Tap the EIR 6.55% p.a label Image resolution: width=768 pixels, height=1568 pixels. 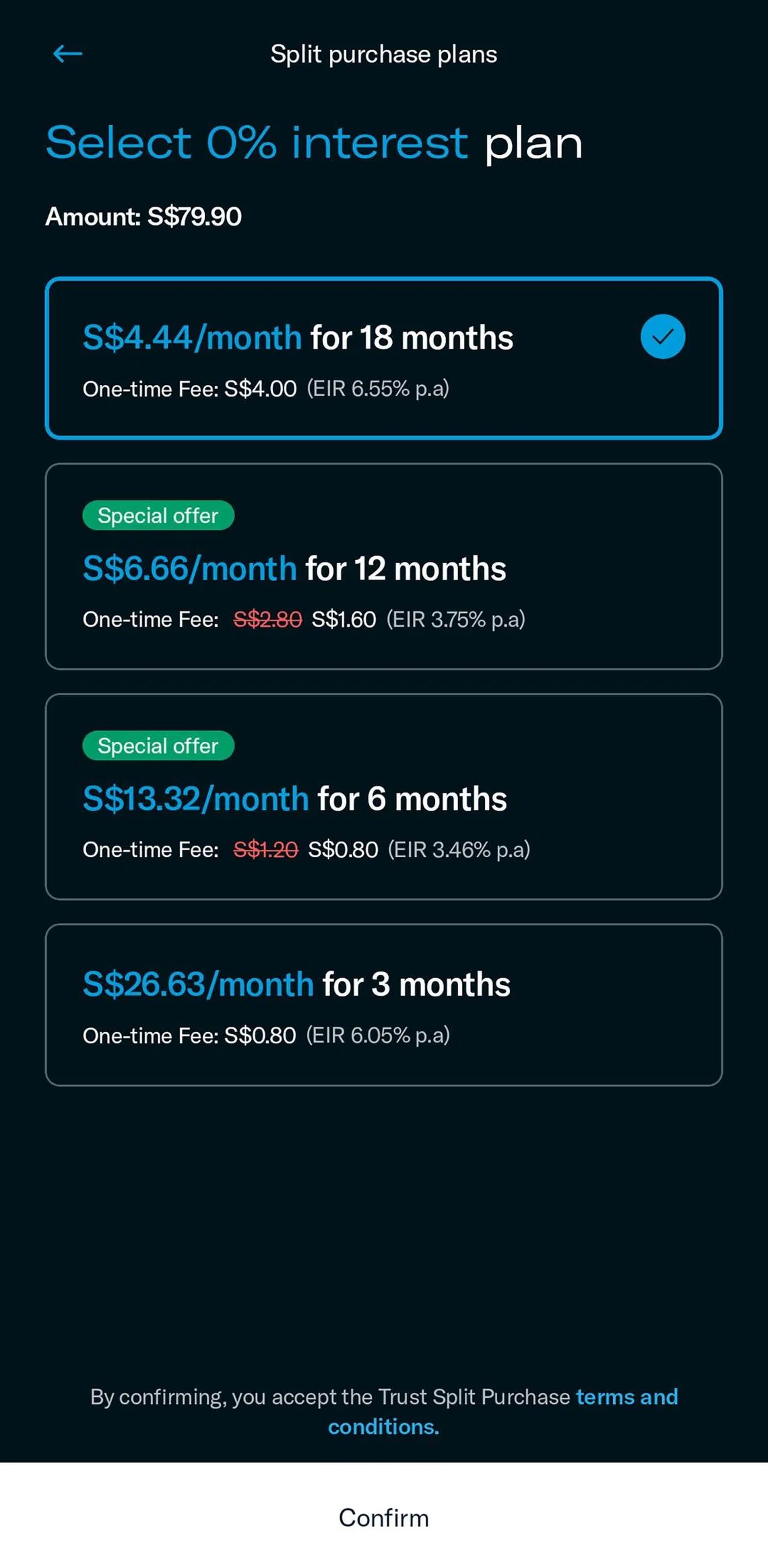pos(378,388)
